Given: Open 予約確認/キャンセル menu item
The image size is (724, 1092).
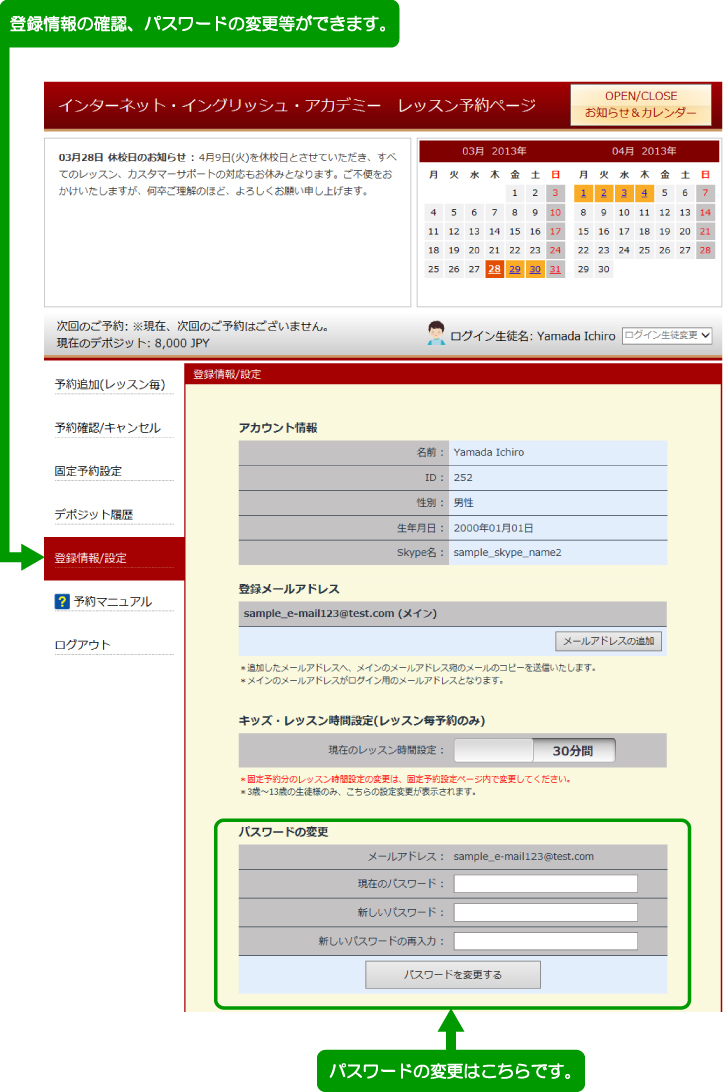Looking at the screenshot, I should pyautogui.click(x=108, y=428).
